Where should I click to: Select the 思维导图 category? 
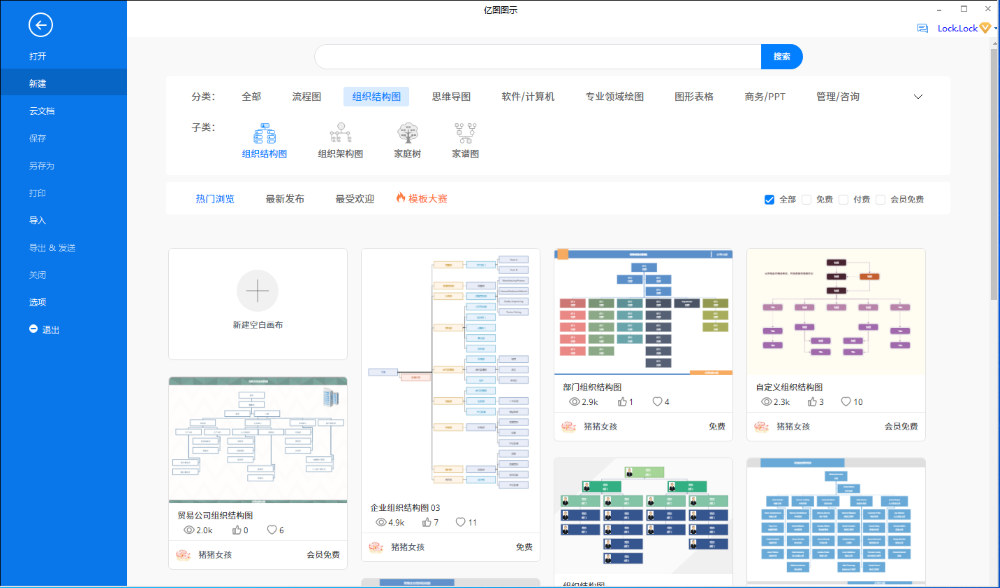click(x=451, y=97)
